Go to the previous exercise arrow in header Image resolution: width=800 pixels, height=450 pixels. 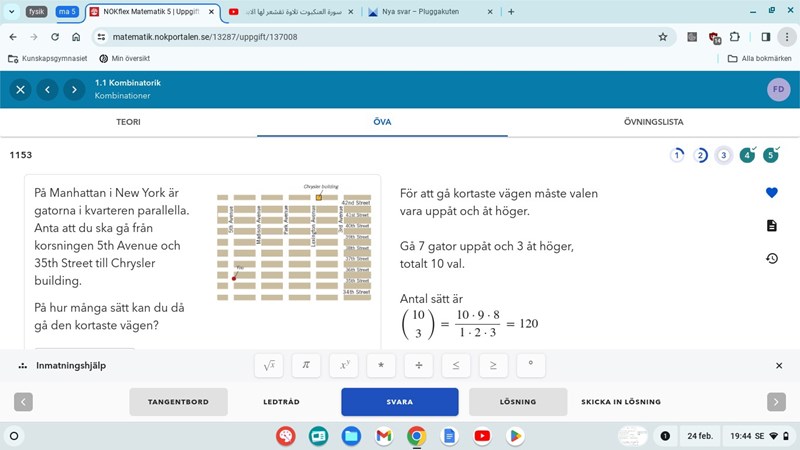click(x=47, y=90)
